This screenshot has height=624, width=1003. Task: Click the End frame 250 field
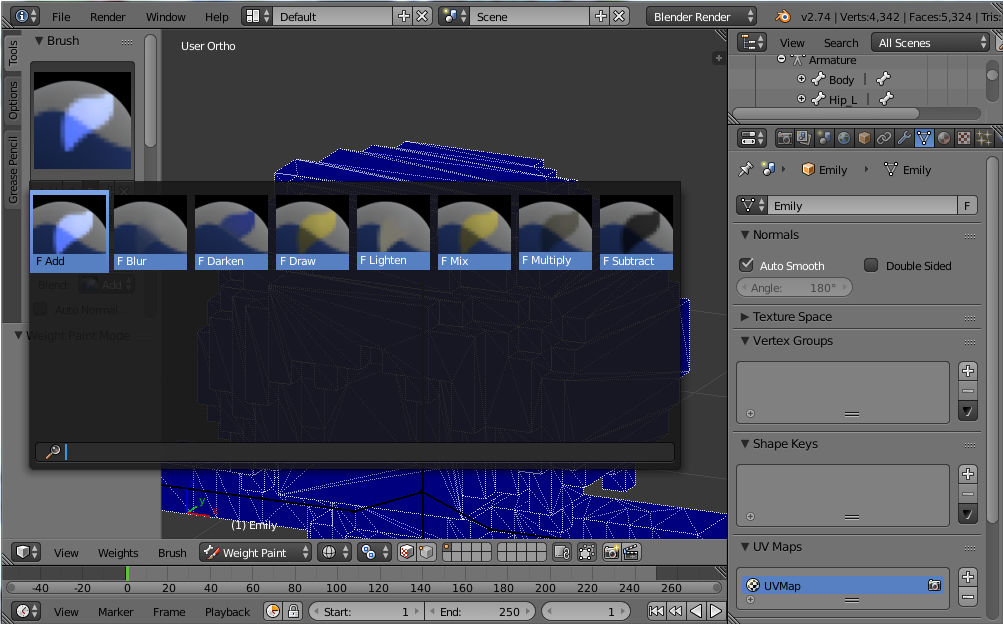click(480, 612)
